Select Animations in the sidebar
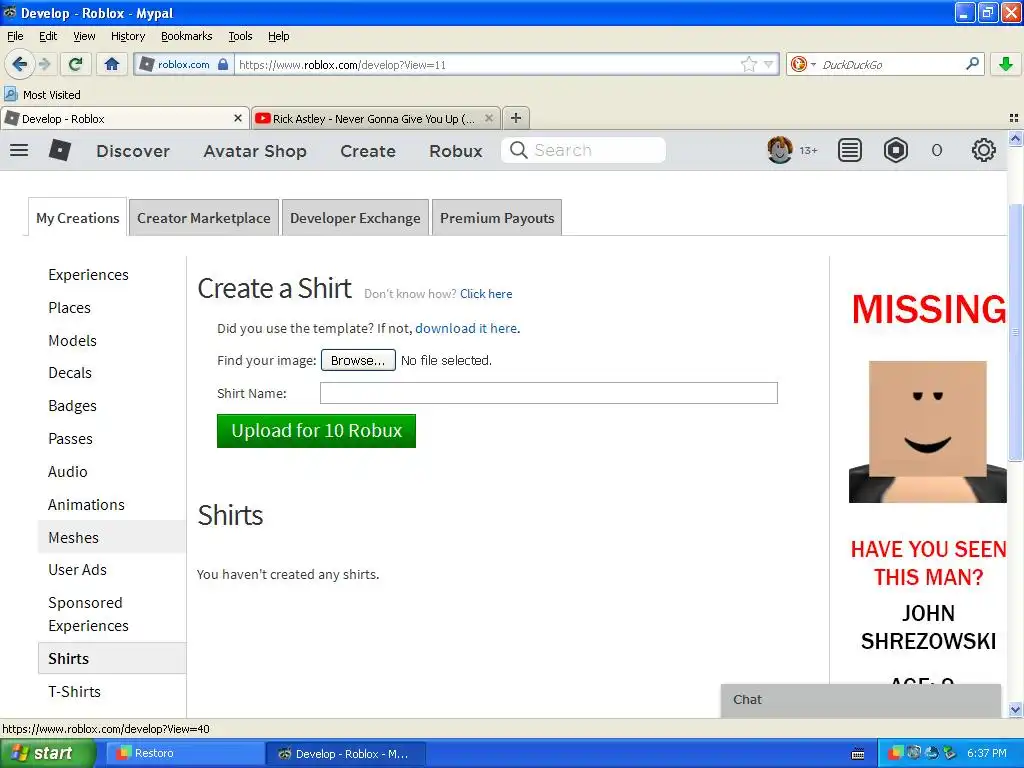Image resolution: width=1024 pixels, height=768 pixels. click(86, 505)
